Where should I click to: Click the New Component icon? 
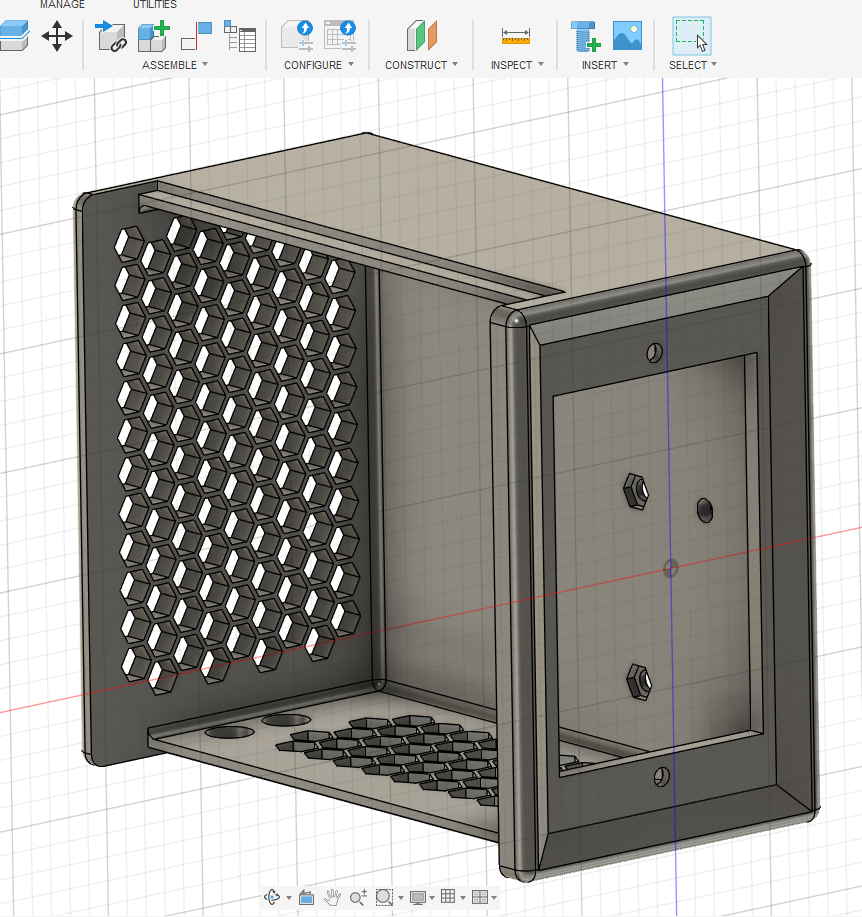152,37
